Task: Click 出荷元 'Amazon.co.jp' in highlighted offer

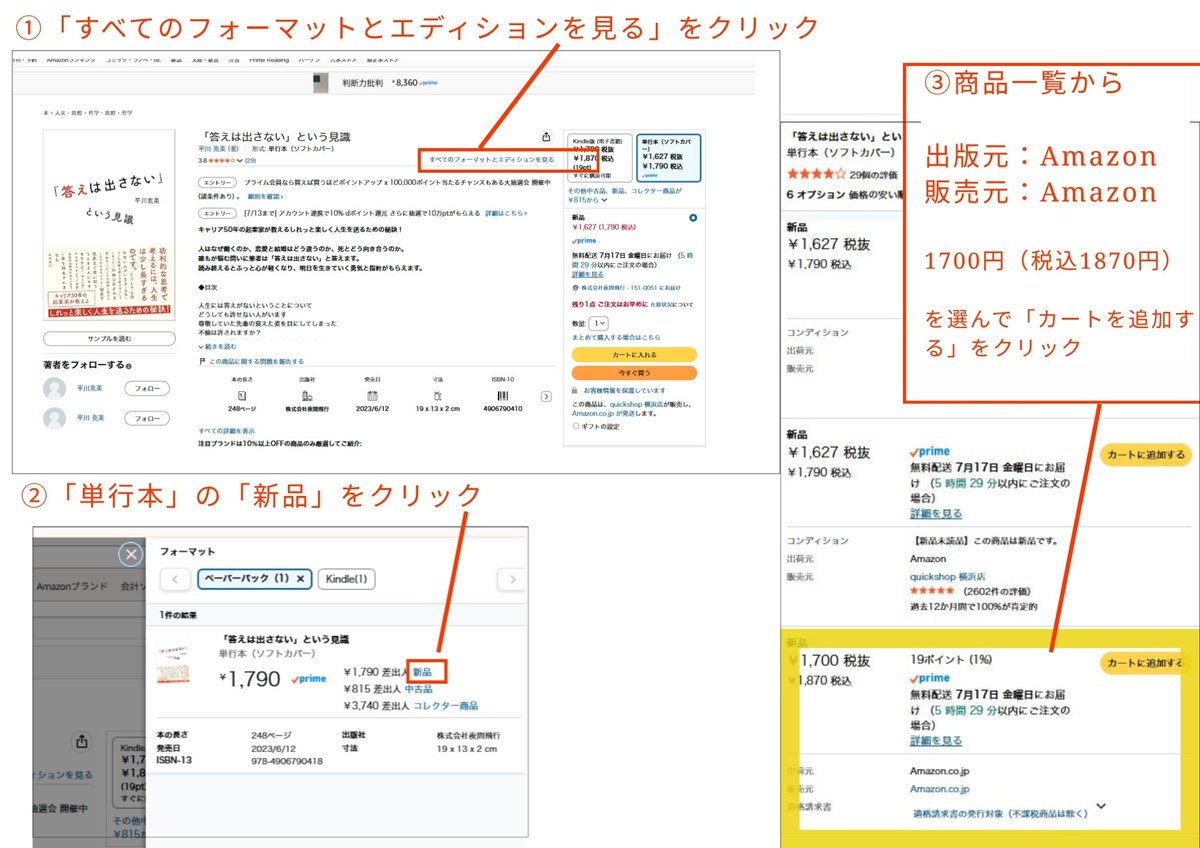Action: tap(940, 771)
